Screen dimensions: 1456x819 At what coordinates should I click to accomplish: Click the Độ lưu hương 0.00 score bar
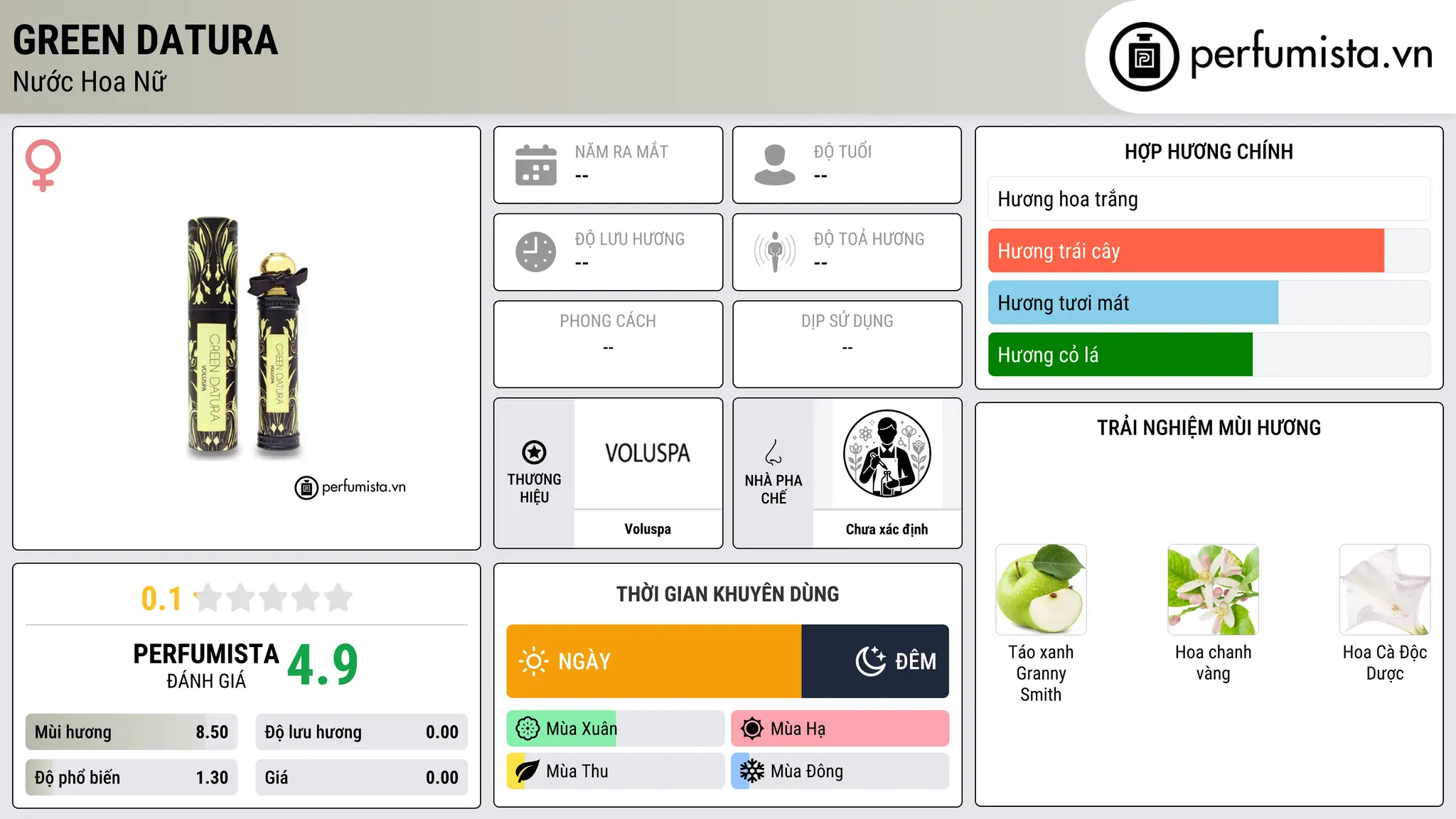coord(361,732)
